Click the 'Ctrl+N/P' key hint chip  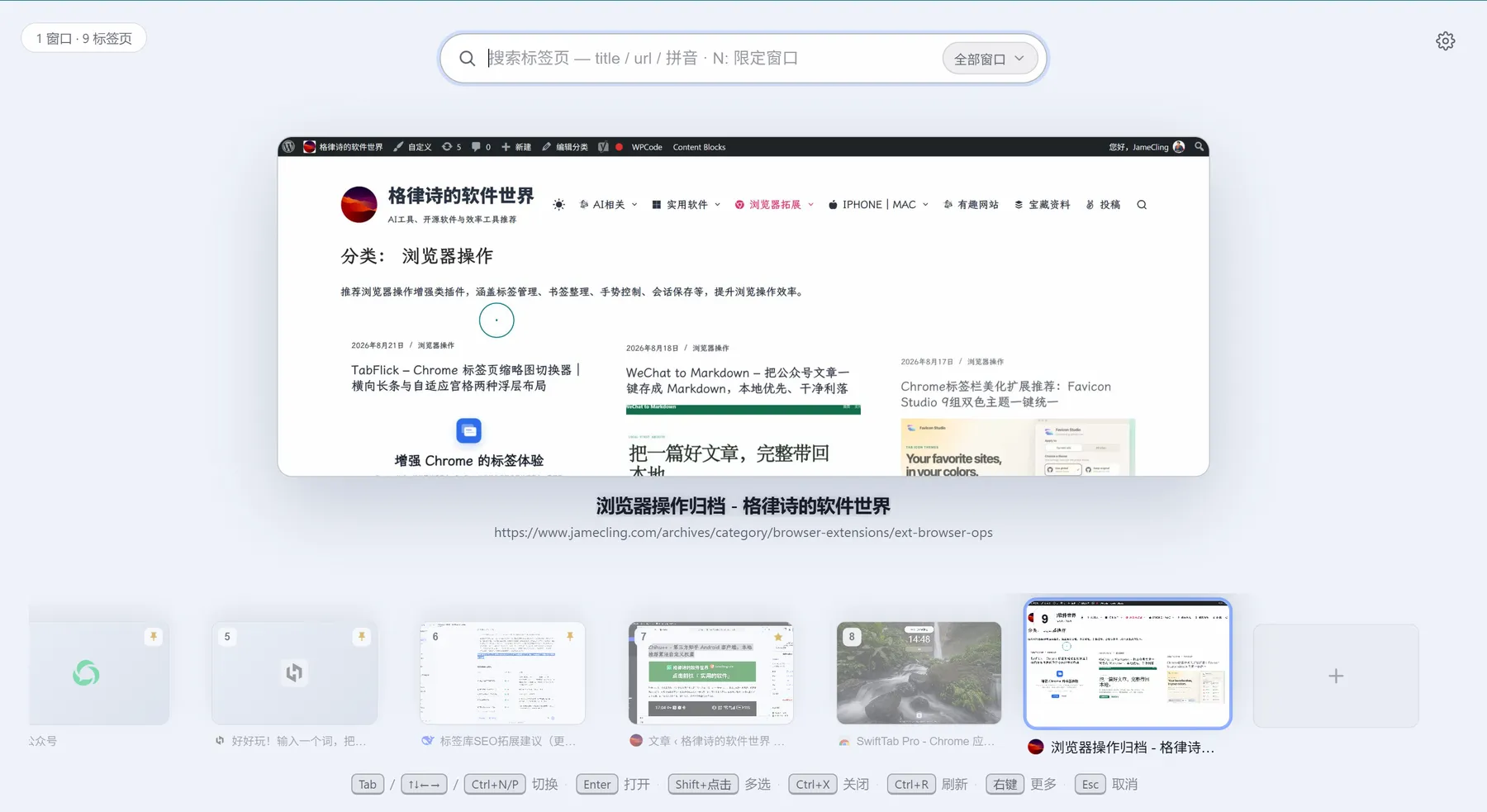click(495, 785)
